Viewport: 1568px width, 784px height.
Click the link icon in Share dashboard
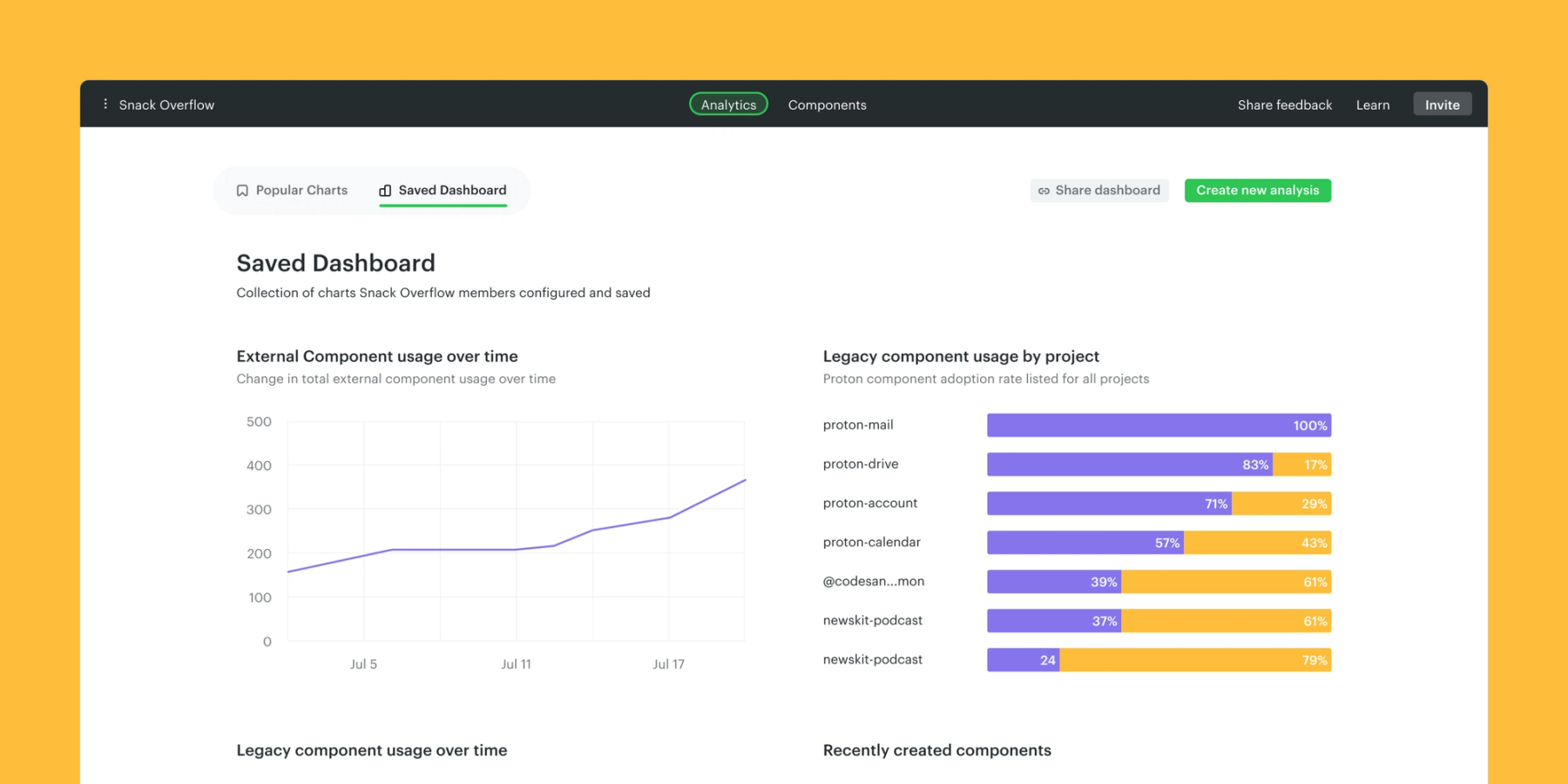(1044, 191)
